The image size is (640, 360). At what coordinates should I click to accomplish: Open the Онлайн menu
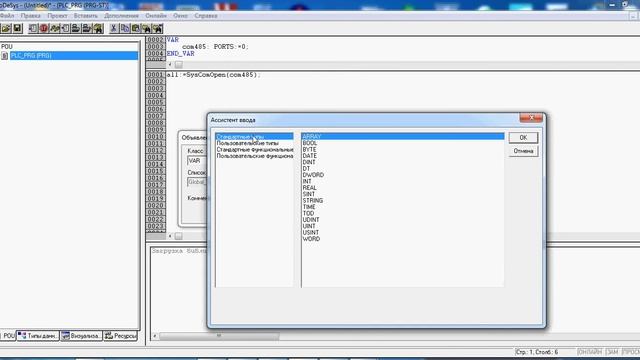point(156,16)
